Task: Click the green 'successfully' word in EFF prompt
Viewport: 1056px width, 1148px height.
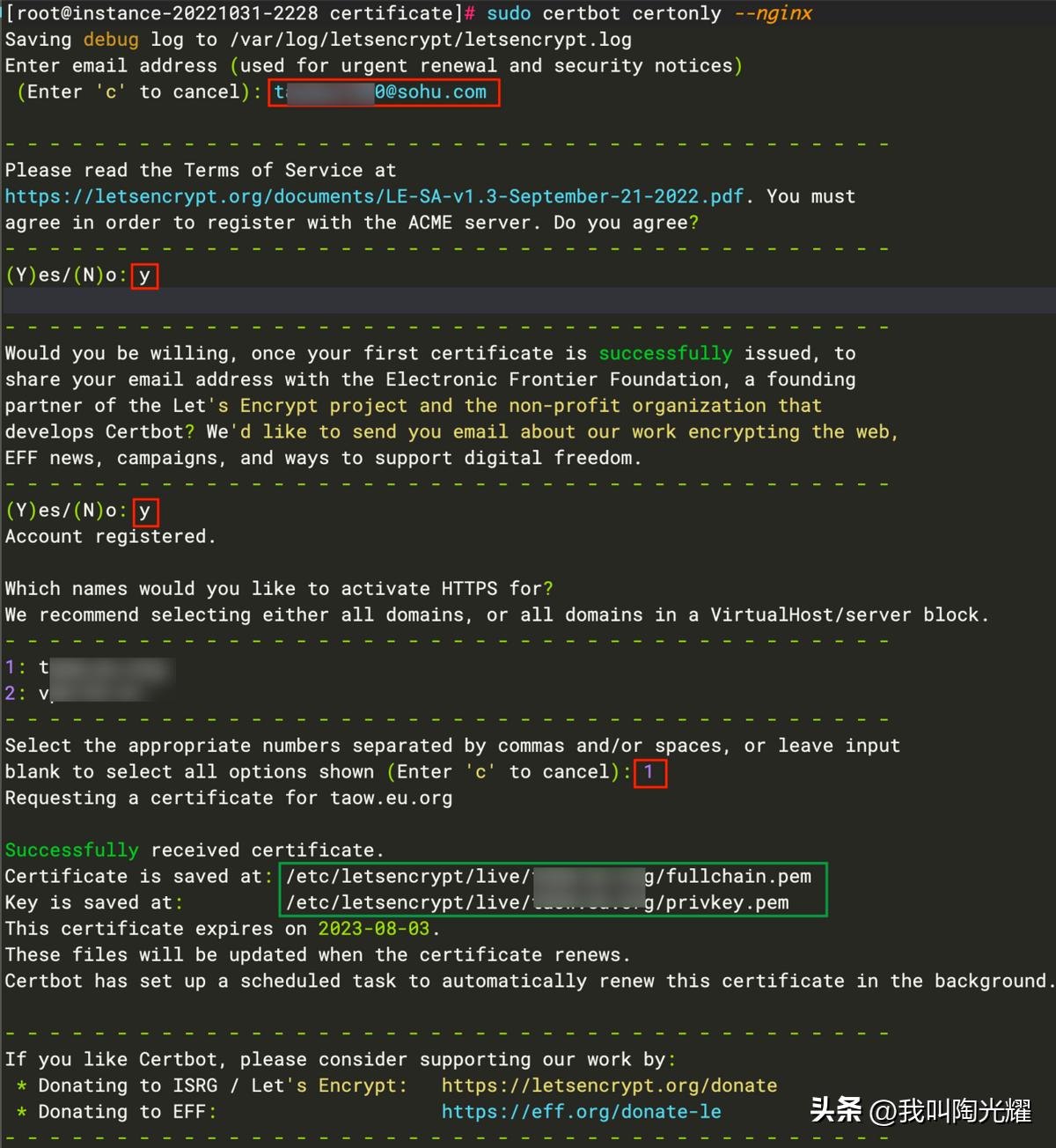Action: (x=665, y=353)
